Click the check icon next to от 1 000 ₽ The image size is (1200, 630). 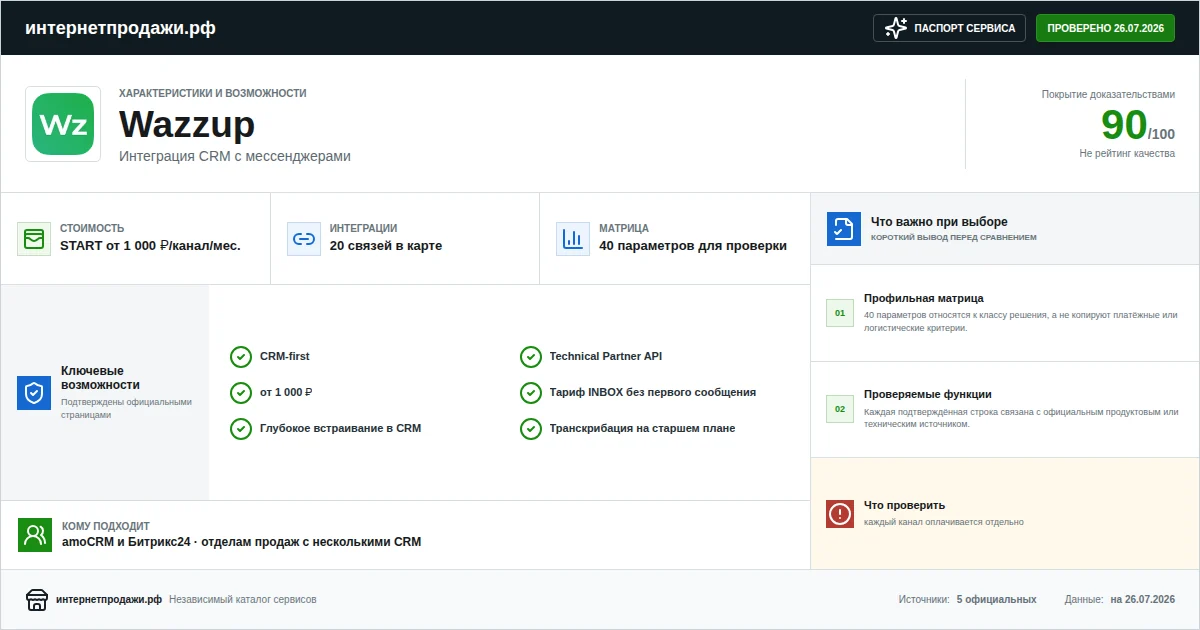coord(241,393)
